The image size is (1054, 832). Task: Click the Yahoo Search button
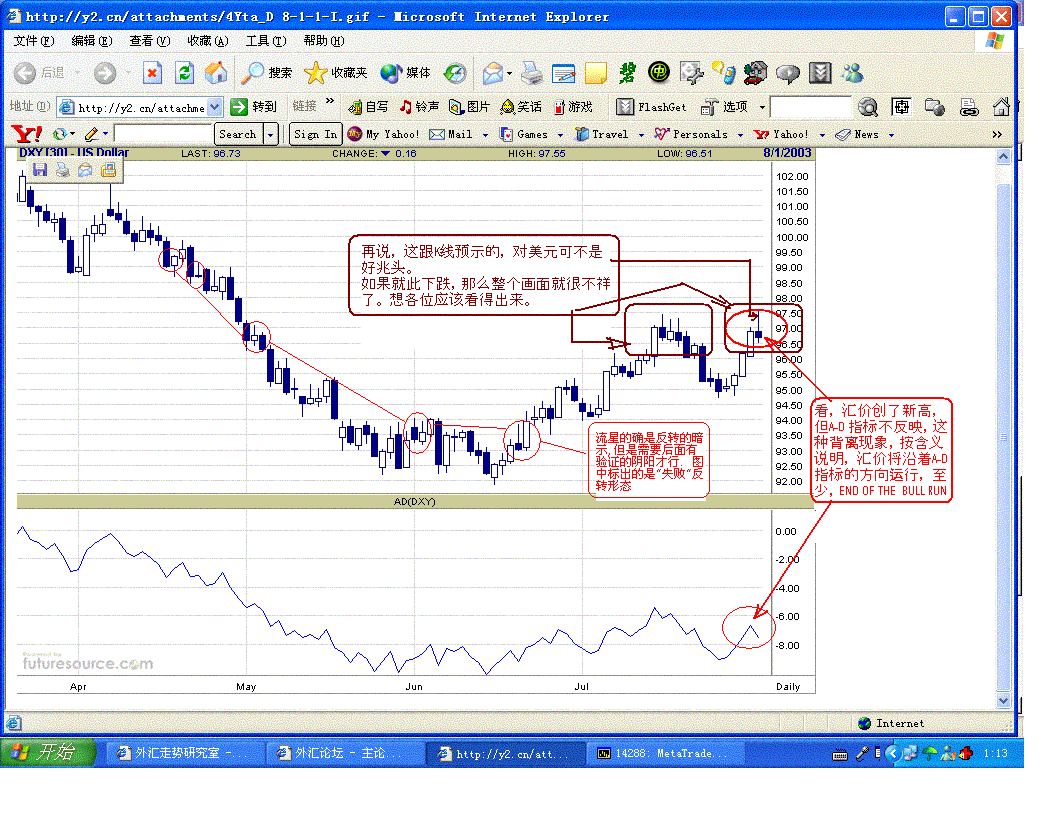[x=238, y=134]
